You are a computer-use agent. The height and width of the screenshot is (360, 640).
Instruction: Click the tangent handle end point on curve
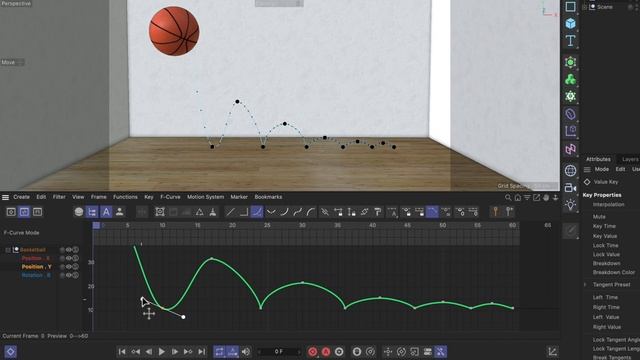183,317
